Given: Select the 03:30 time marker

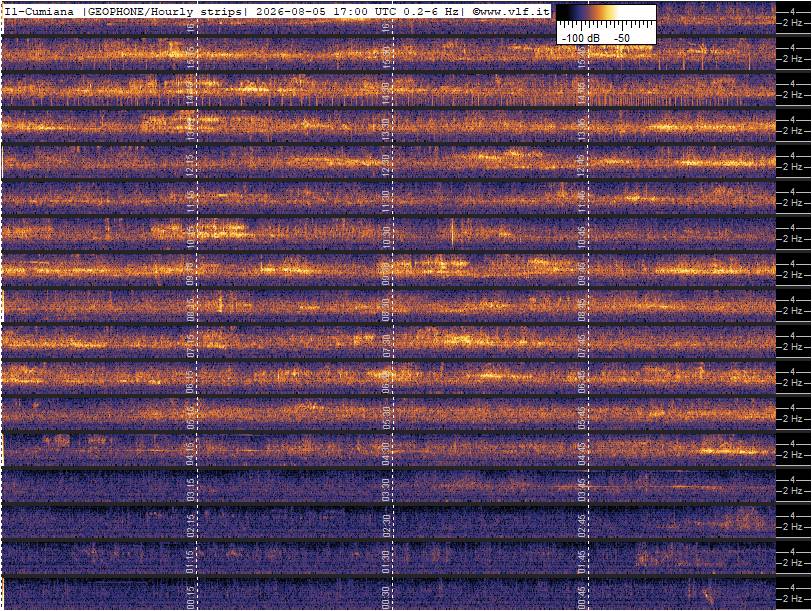Looking at the screenshot, I should pyautogui.click(x=386, y=490).
